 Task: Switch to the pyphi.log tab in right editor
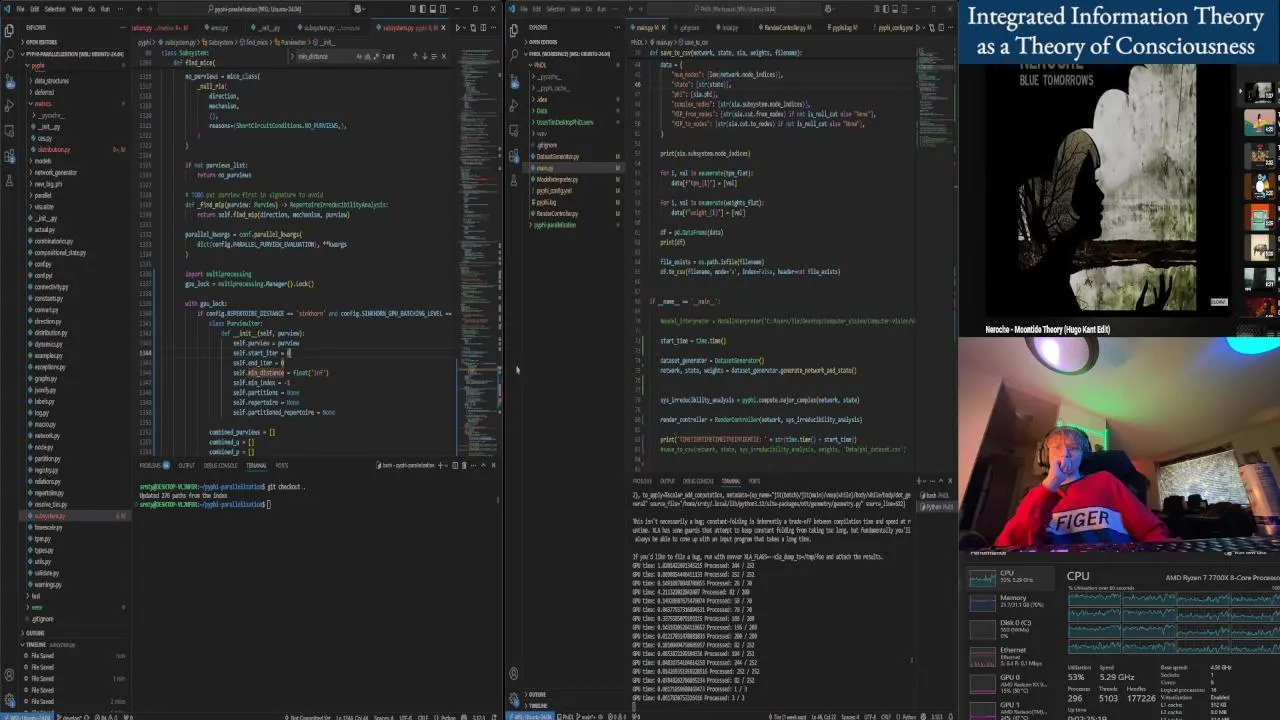pyautogui.click(x=843, y=28)
